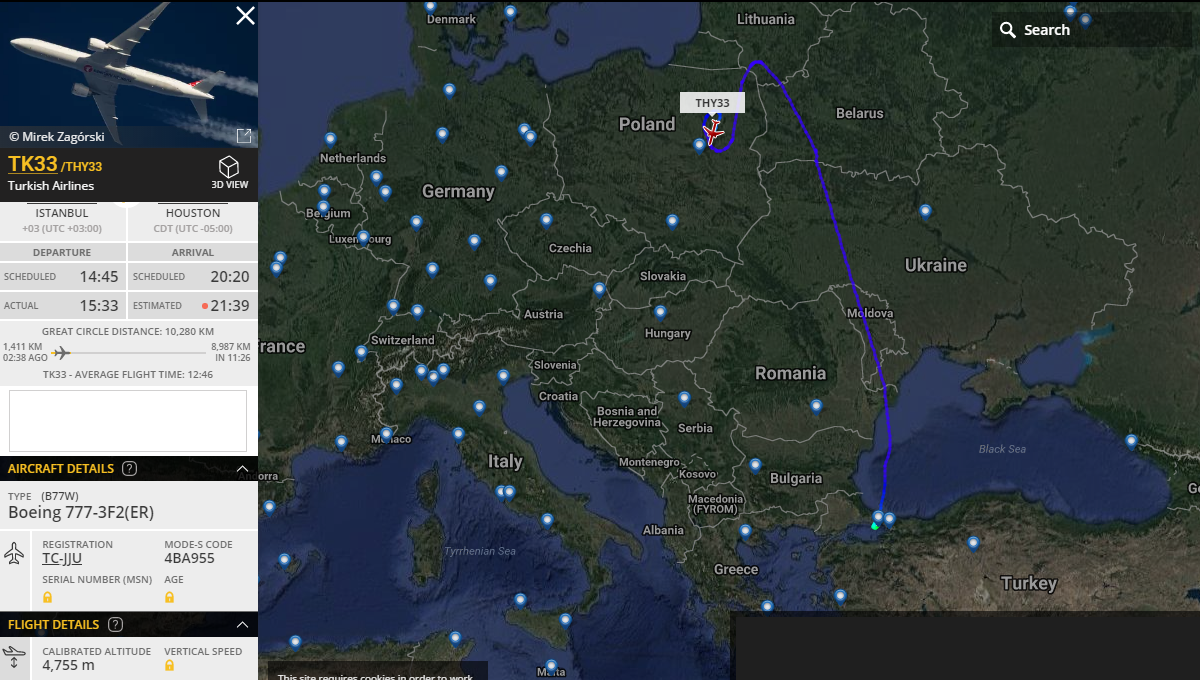Viewport: 1200px width, 680px height.
Task: Click the Serial Number lock icon
Action: pos(47,597)
